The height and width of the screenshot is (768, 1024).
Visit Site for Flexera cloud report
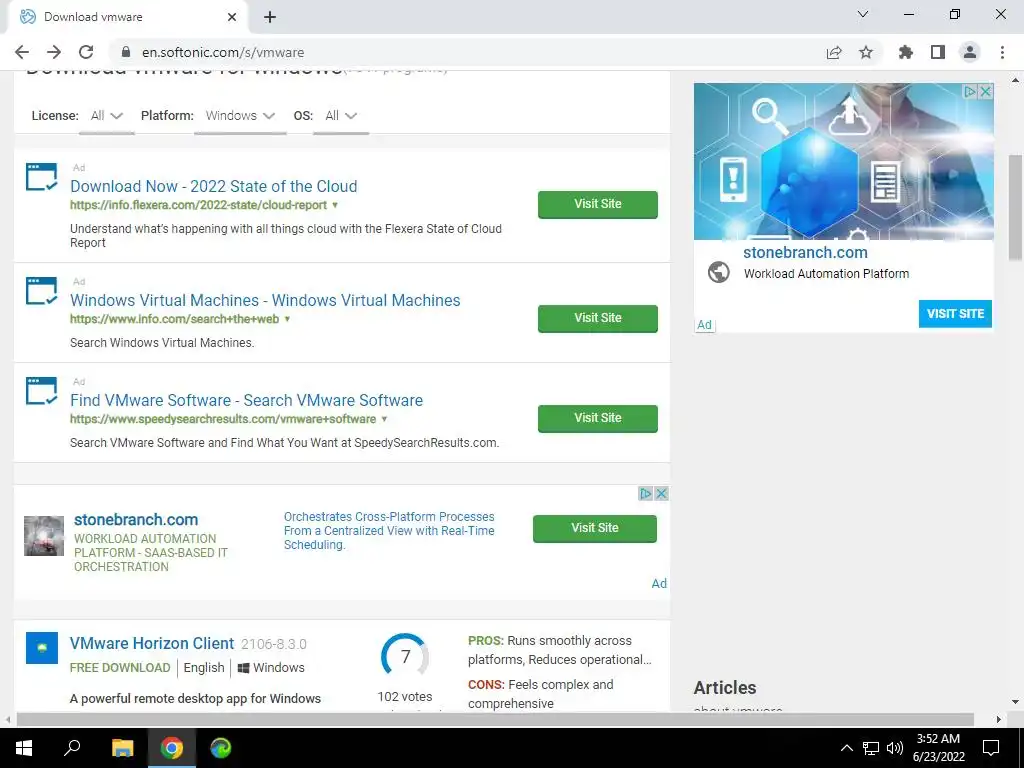click(x=598, y=204)
